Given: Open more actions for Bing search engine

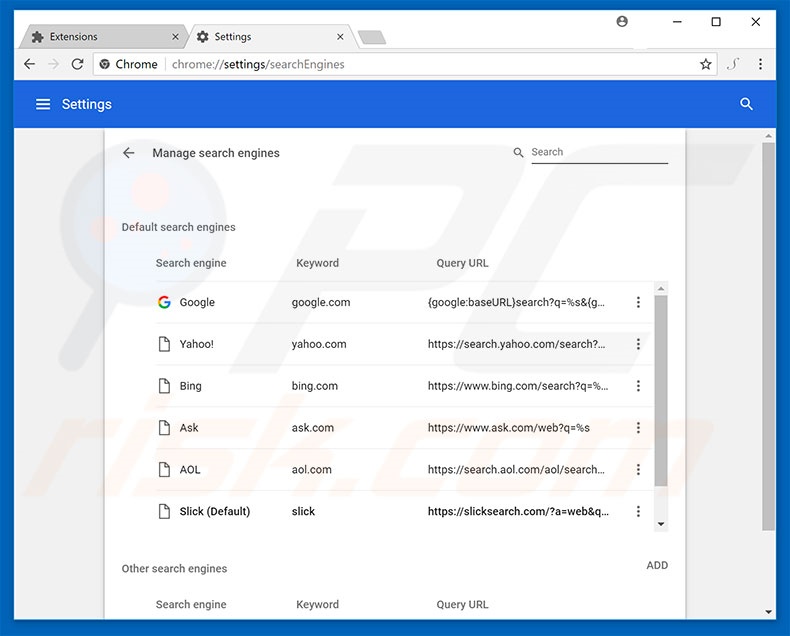Looking at the screenshot, I should 638,386.
